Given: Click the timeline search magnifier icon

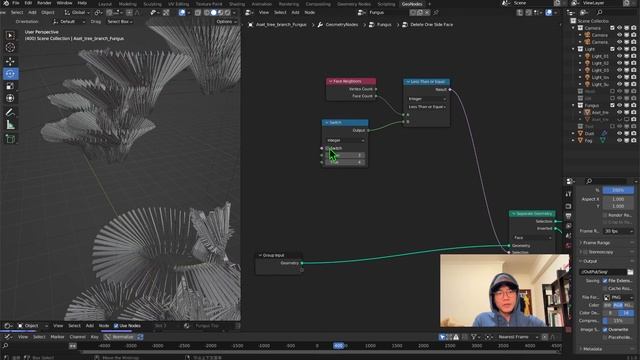Looking at the screenshot, I should click(x=5, y=346).
